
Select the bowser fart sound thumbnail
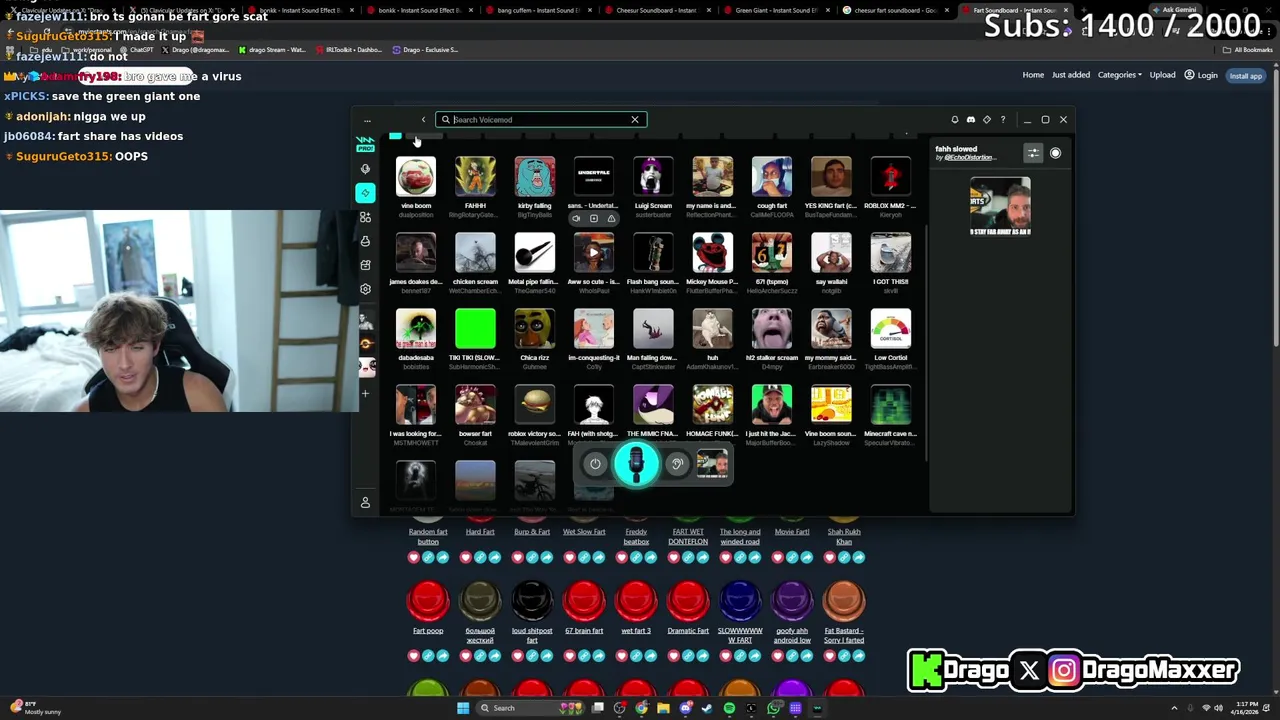coord(475,405)
